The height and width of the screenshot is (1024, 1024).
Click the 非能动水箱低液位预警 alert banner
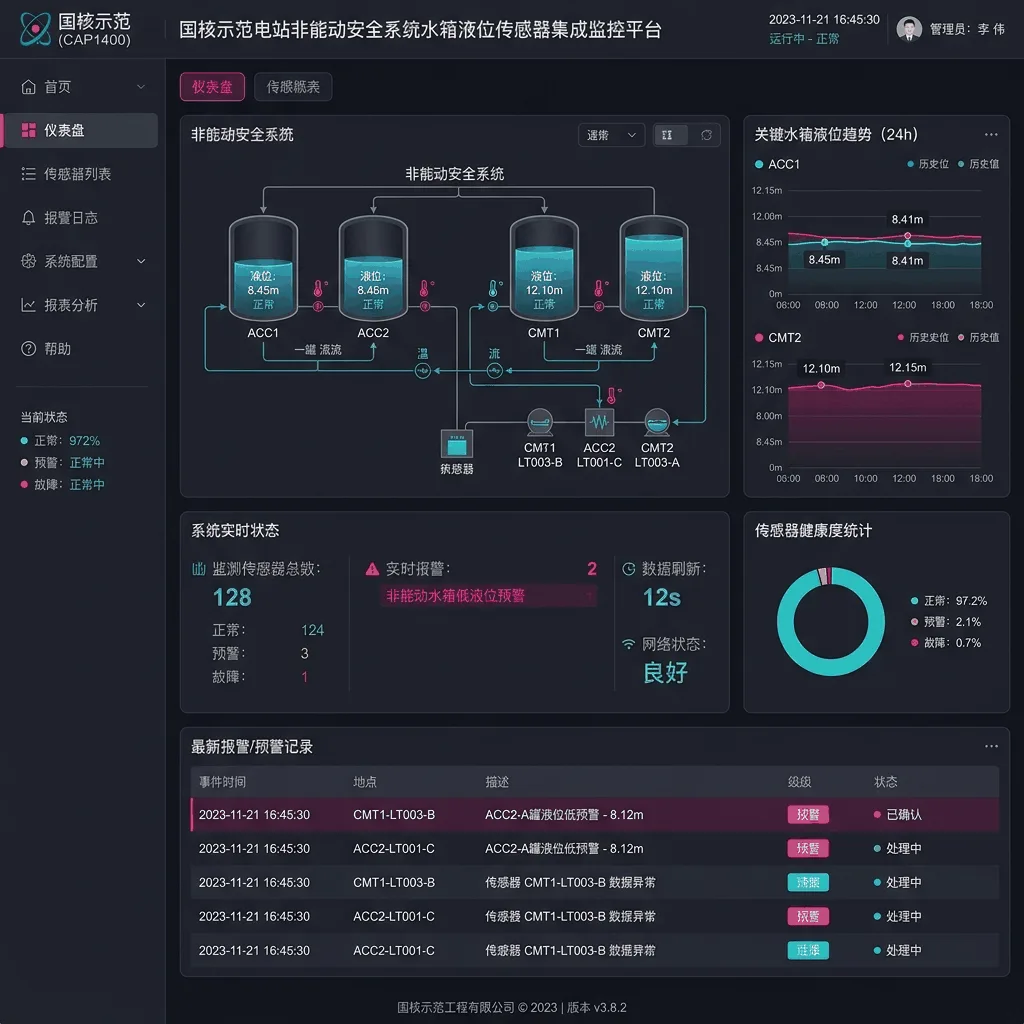pos(488,596)
